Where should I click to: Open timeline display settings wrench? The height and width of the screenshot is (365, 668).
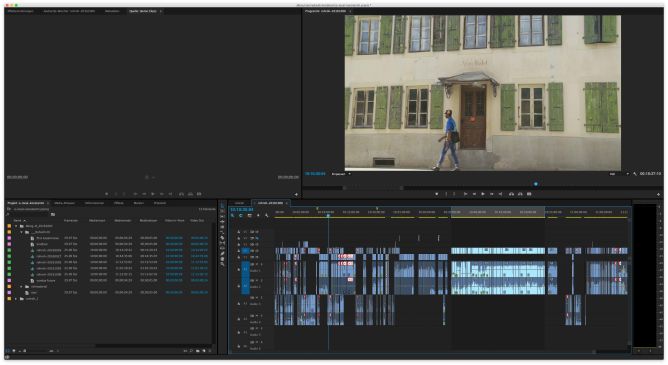pos(267,216)
